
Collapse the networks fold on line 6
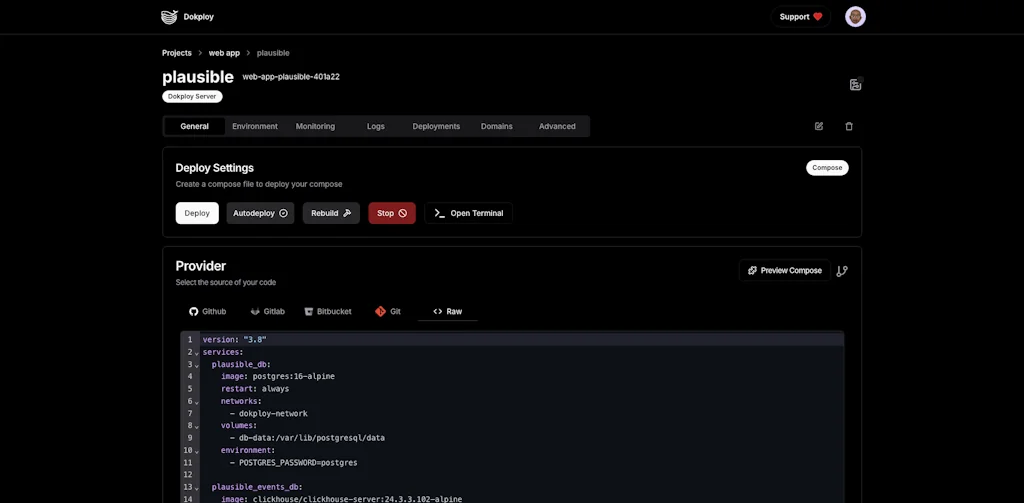coord(197,402)
